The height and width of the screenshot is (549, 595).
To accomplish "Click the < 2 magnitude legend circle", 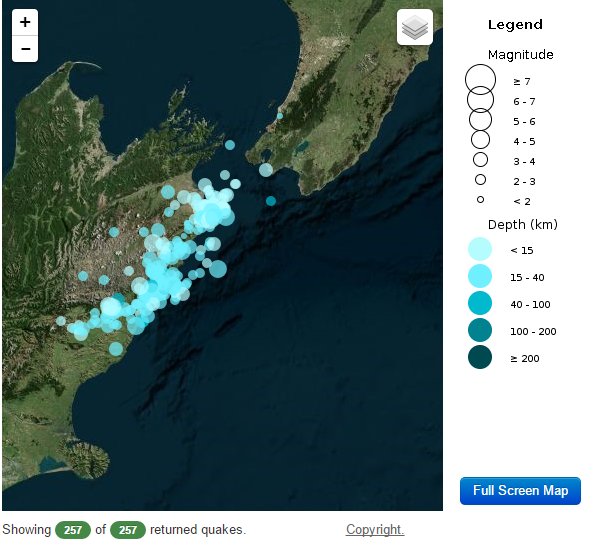I will (480, 199).
